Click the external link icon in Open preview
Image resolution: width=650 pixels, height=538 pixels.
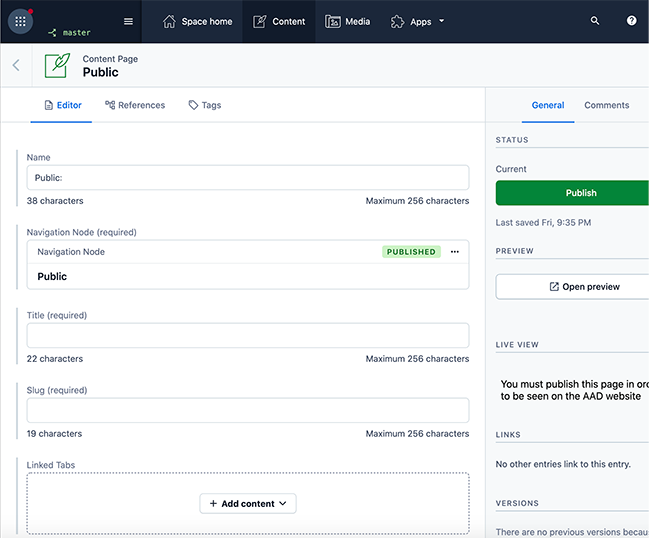[x=554, y=286]
